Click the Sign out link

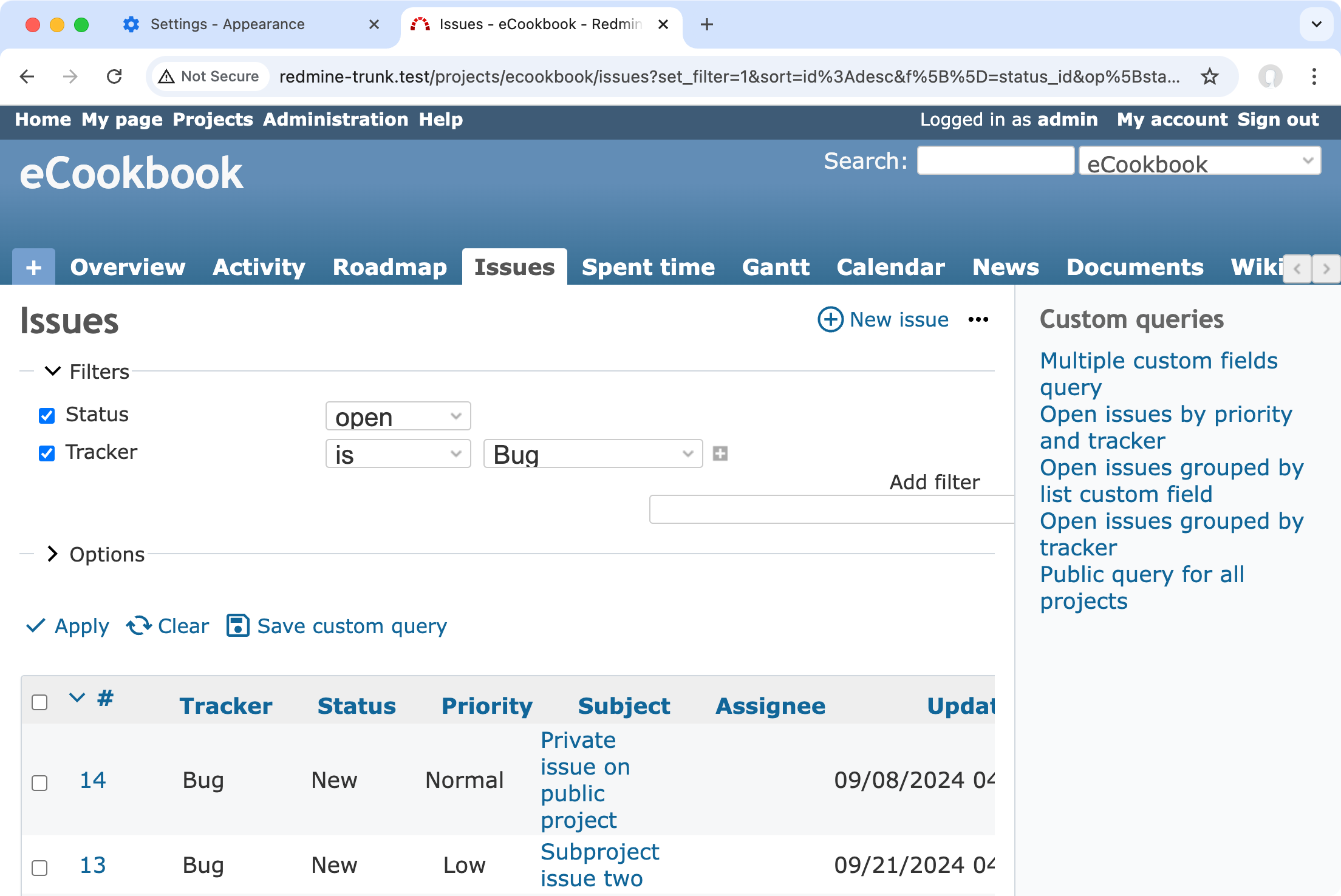pyautogui.click(x=1278, y=120)
